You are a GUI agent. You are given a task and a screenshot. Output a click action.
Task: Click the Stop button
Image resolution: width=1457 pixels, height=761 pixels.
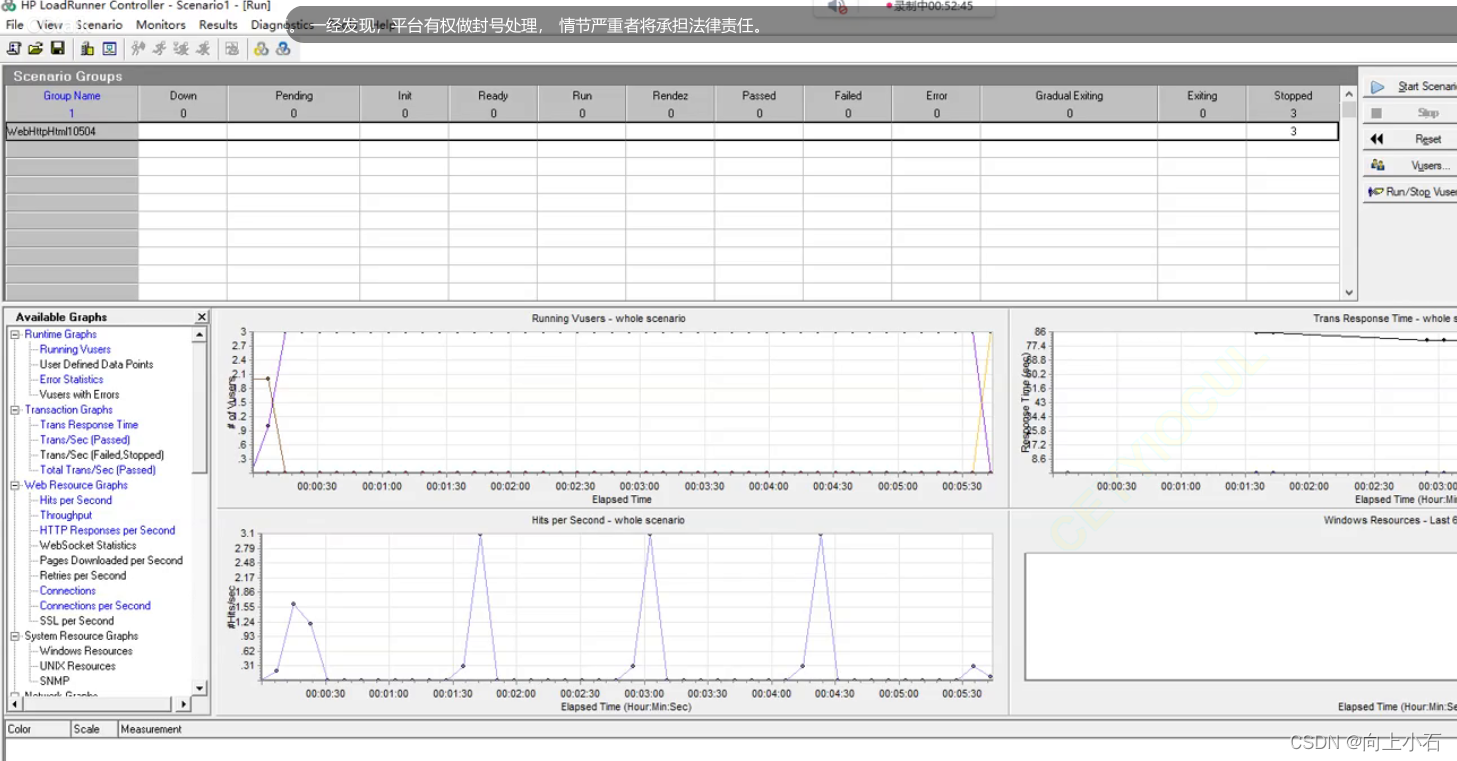tap(1410, 113)
